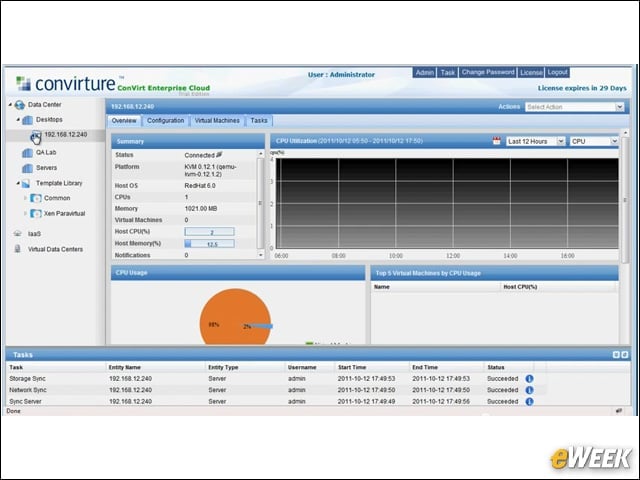
Task: Click the Task button in top bar
Action: tap(447, 73)
